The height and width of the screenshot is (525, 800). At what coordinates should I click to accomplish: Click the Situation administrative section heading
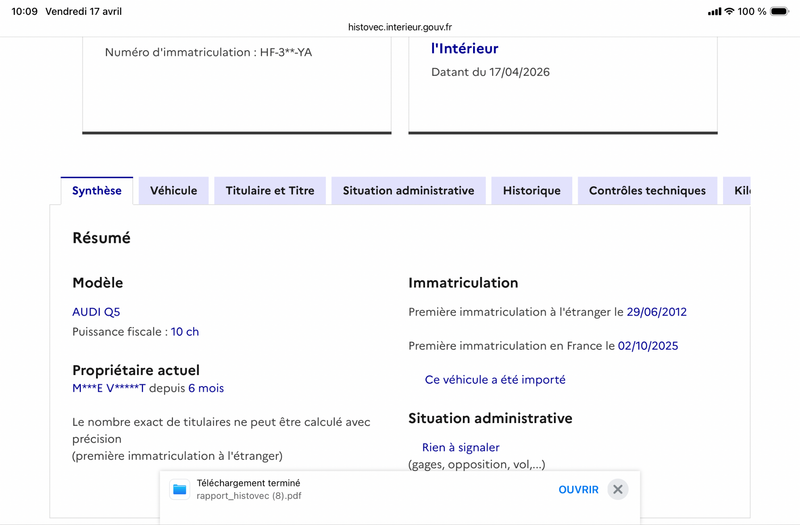[490, 418]
